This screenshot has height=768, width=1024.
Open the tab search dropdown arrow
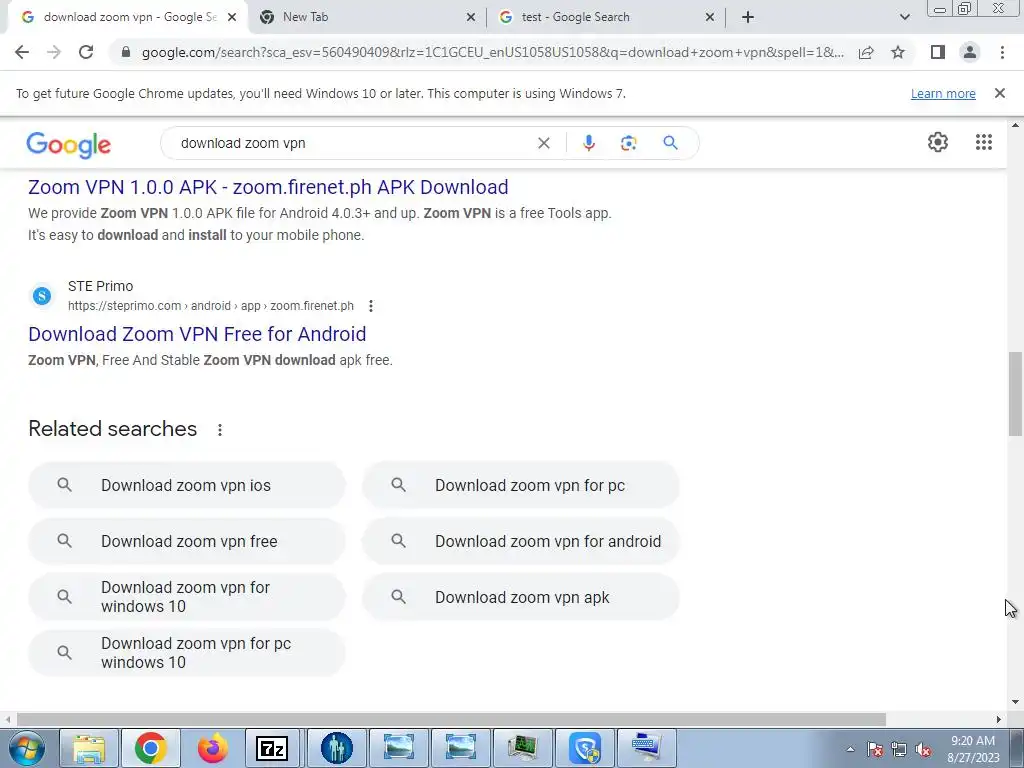(x=904, y=18)
